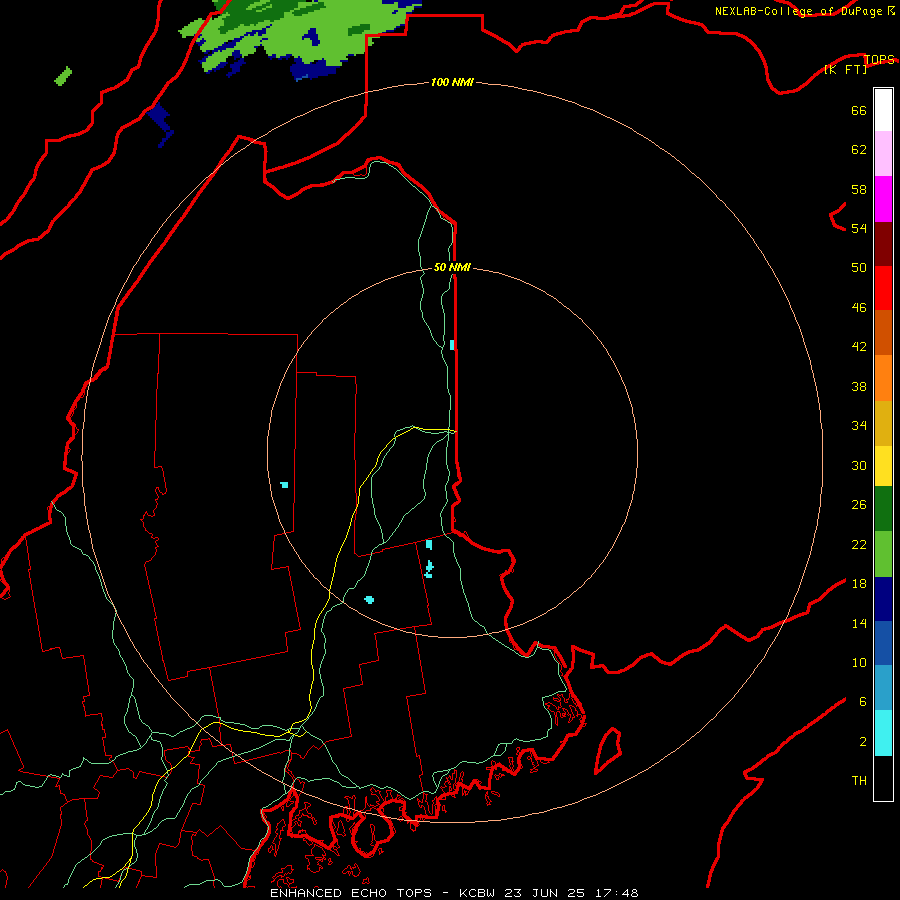The image size is (900, 900).
Task: Click the "62" legend value
Action: (x=859, y=150)
